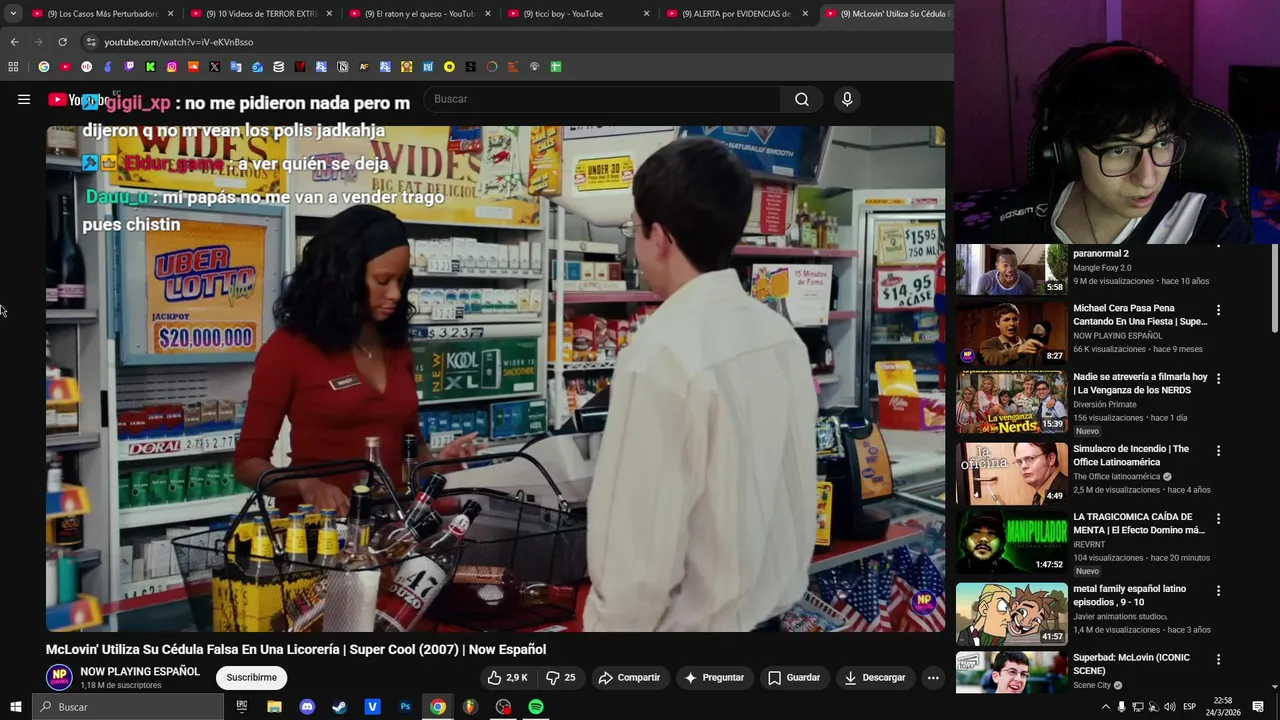Open the Twitch bookmark
The width and height of the screenshot is (1280, 720).
point(129,67)
